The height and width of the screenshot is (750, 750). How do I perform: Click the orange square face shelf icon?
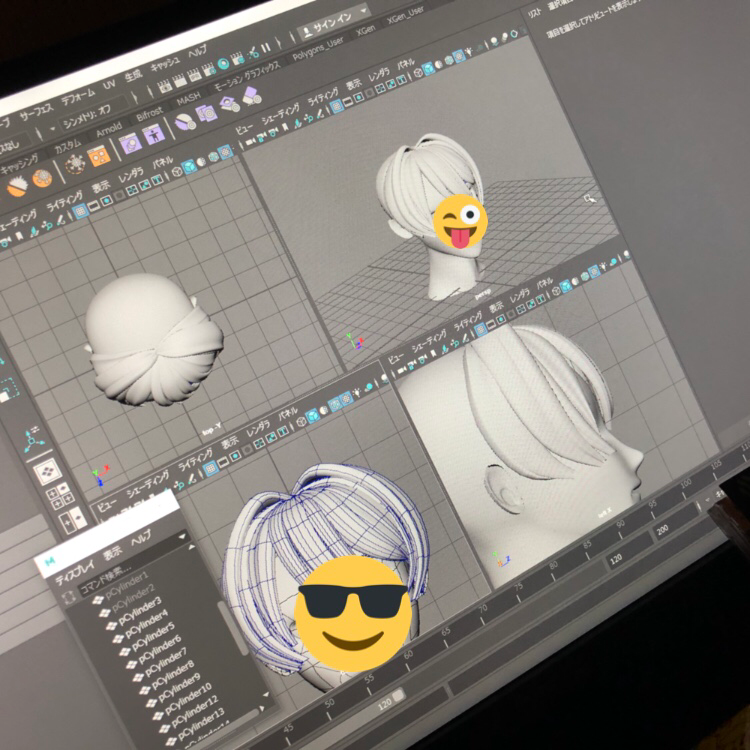pos(99,156)
